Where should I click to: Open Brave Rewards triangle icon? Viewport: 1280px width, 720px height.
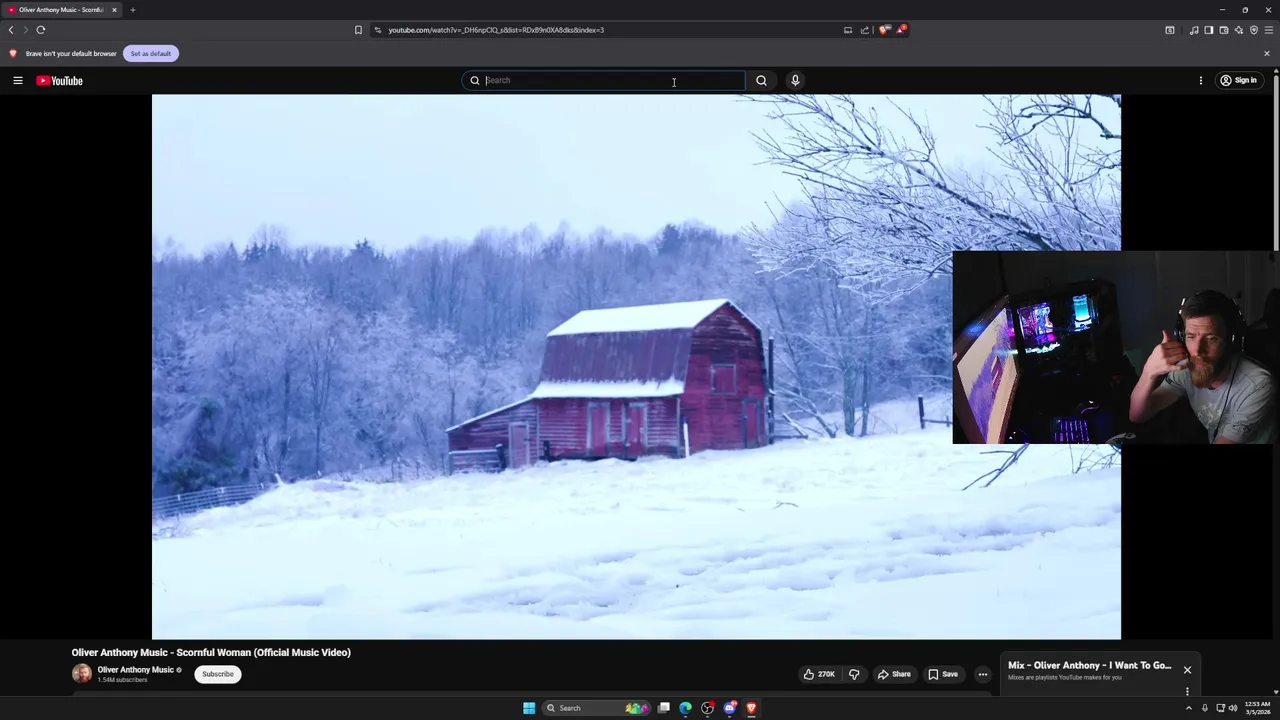pyautogui.click(x=901, y=30)
